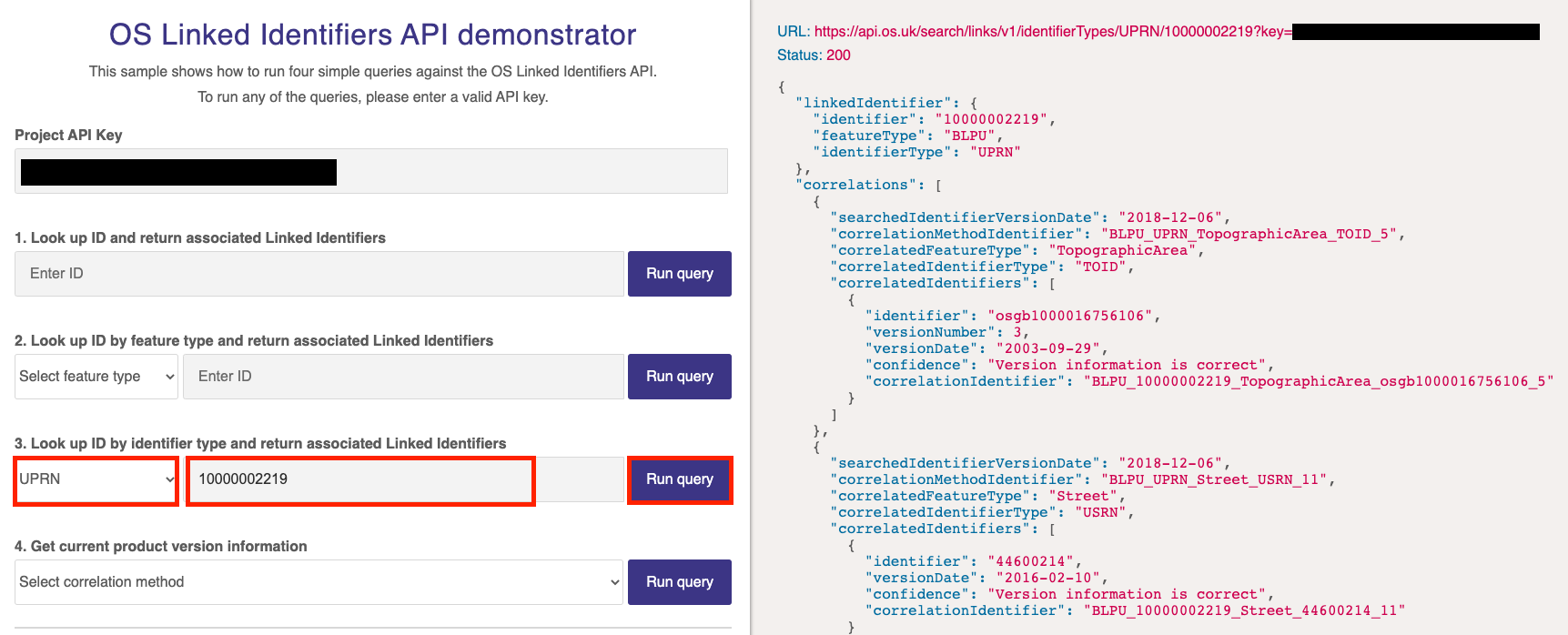Image resolution: width=1568 pixels, height=635 pixels.
Task: Click the OS Linked Identifiers API demonstrator heading
Action: pyautogui.click(x=372, y=35)
